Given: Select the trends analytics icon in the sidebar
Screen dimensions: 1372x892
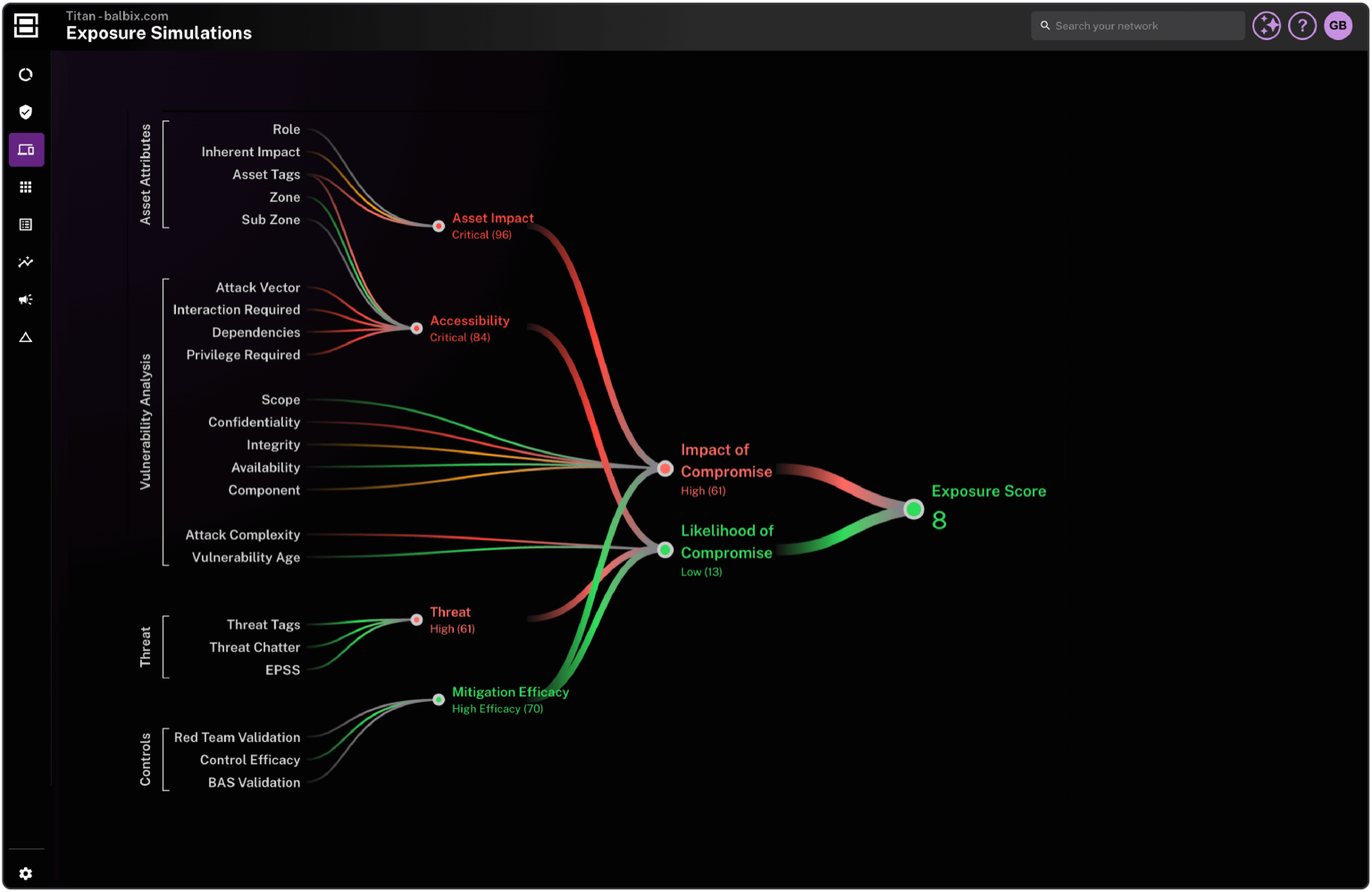Looking at the screenshot, I should click(x=26, y=262).
